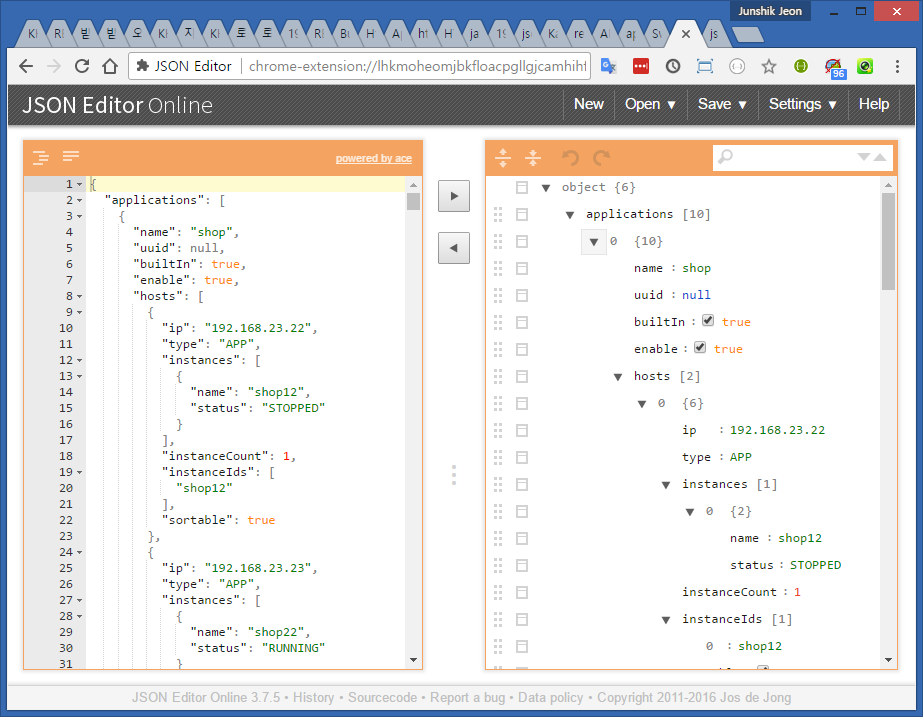Open the 'powered by ace' link
923x717 pixels.
click(x=373, y=158)
